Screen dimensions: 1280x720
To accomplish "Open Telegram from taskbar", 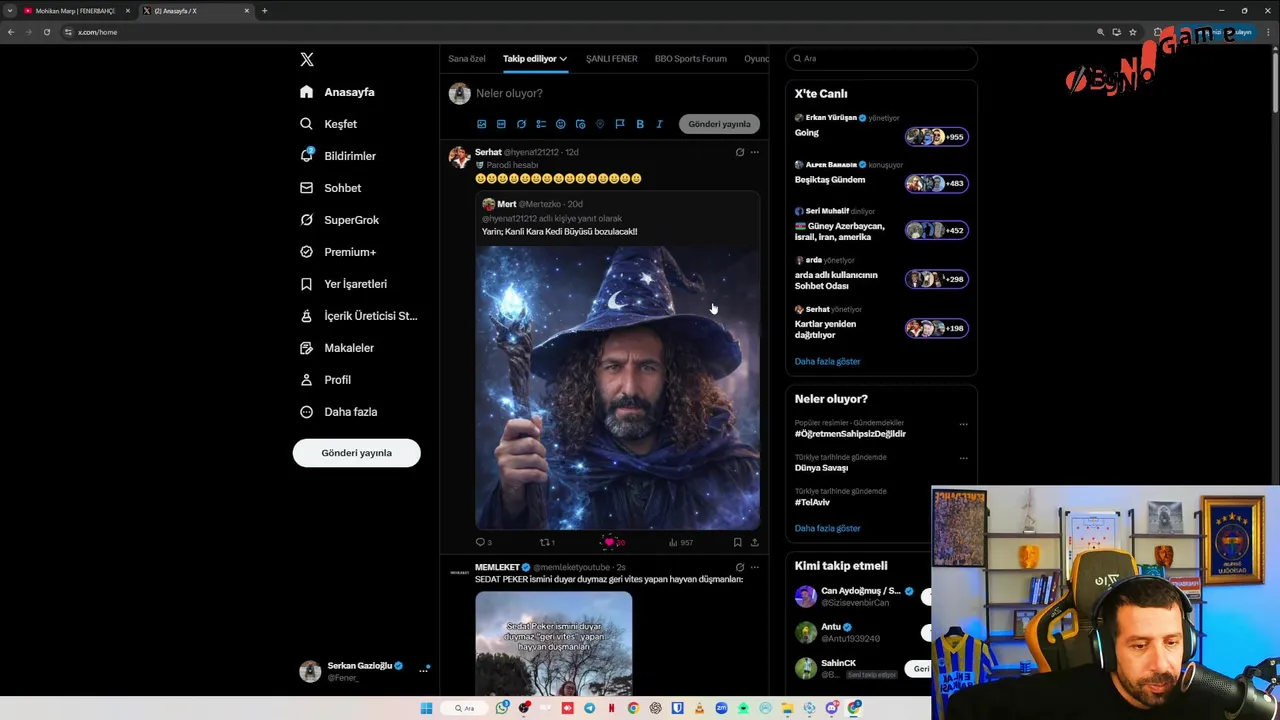I will point(589,708).
